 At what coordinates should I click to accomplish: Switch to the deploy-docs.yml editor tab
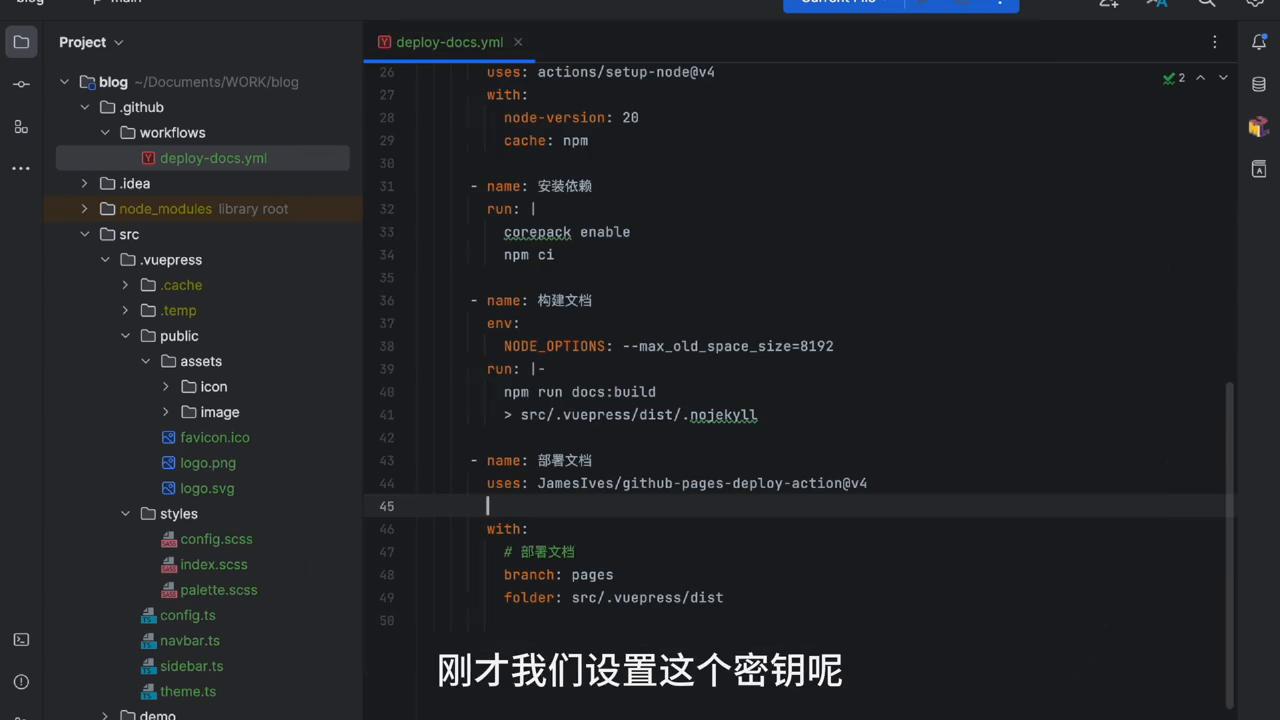pyautogui.click(x=449, y=42)
